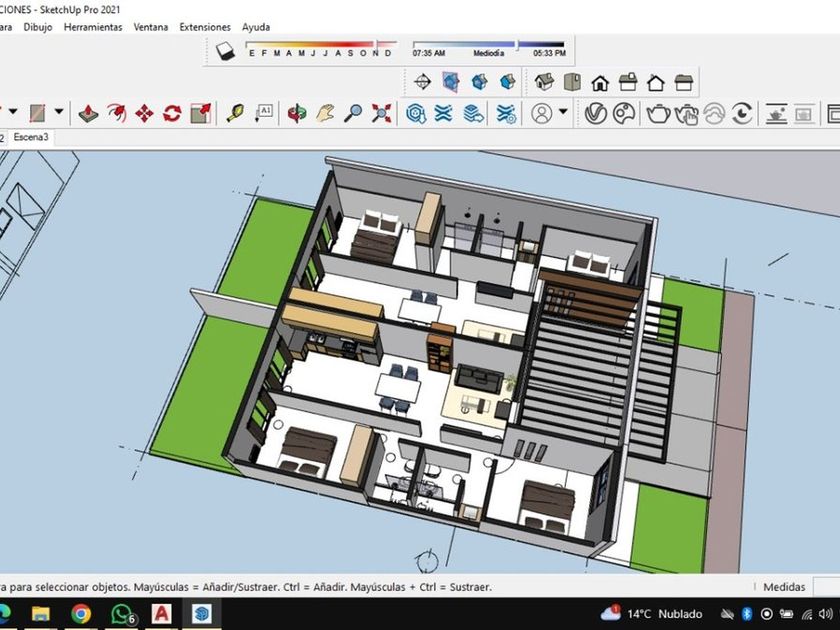Image resolution: width=840 pixels, height=630 pixels.
Task: Switch to the Escena3 scene tab
Action: (31, 137)
